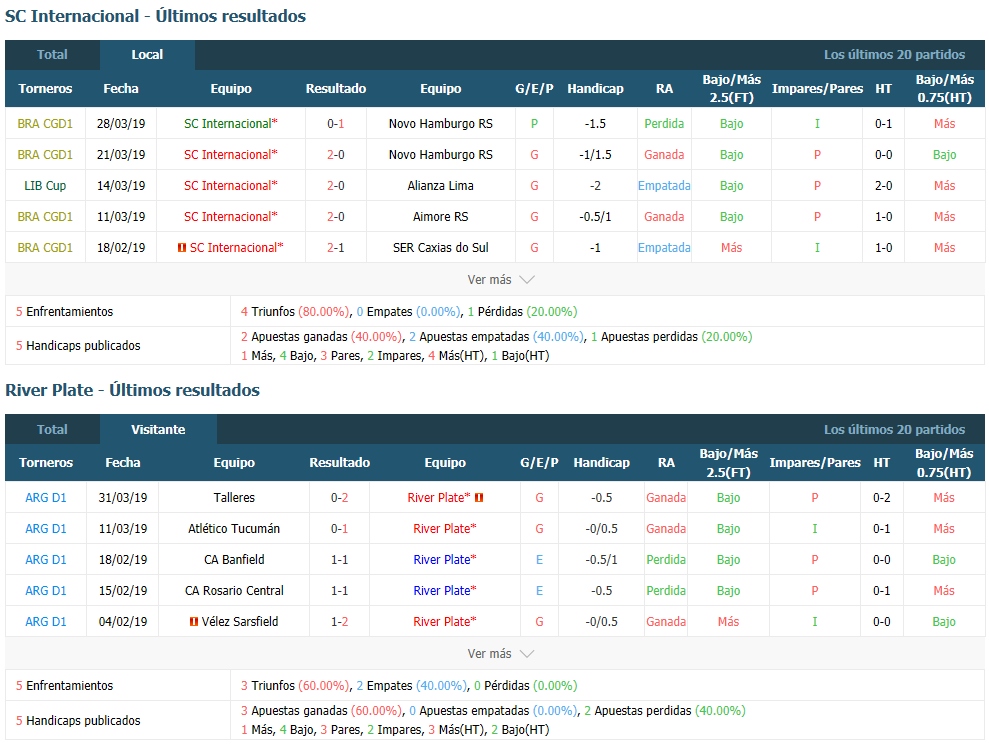This screenshot has width=989, height=747.
Task: Click red card icon next to River Plate, Talleres row
Action: 479,498
